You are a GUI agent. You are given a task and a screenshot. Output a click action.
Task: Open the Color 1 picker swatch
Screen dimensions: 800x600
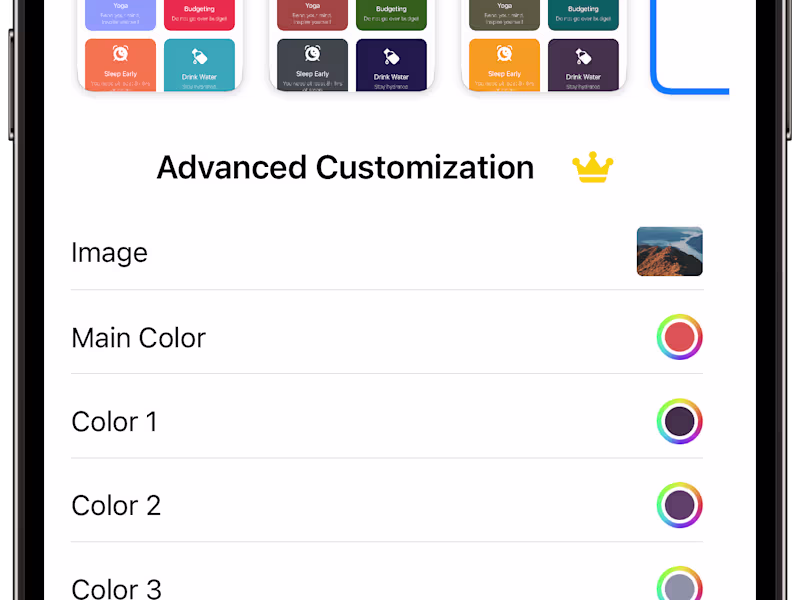click(x=679, y=421)
